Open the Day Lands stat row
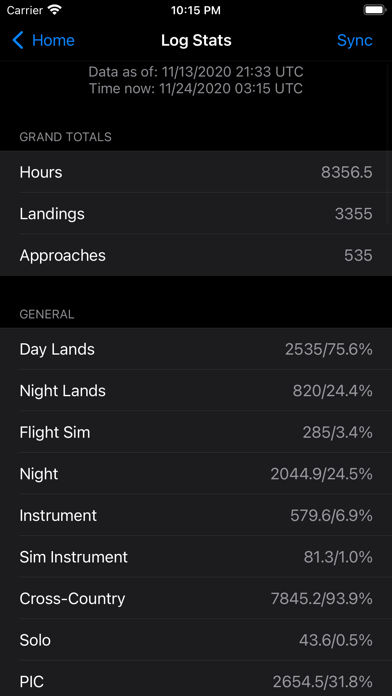 coord(196,349)
